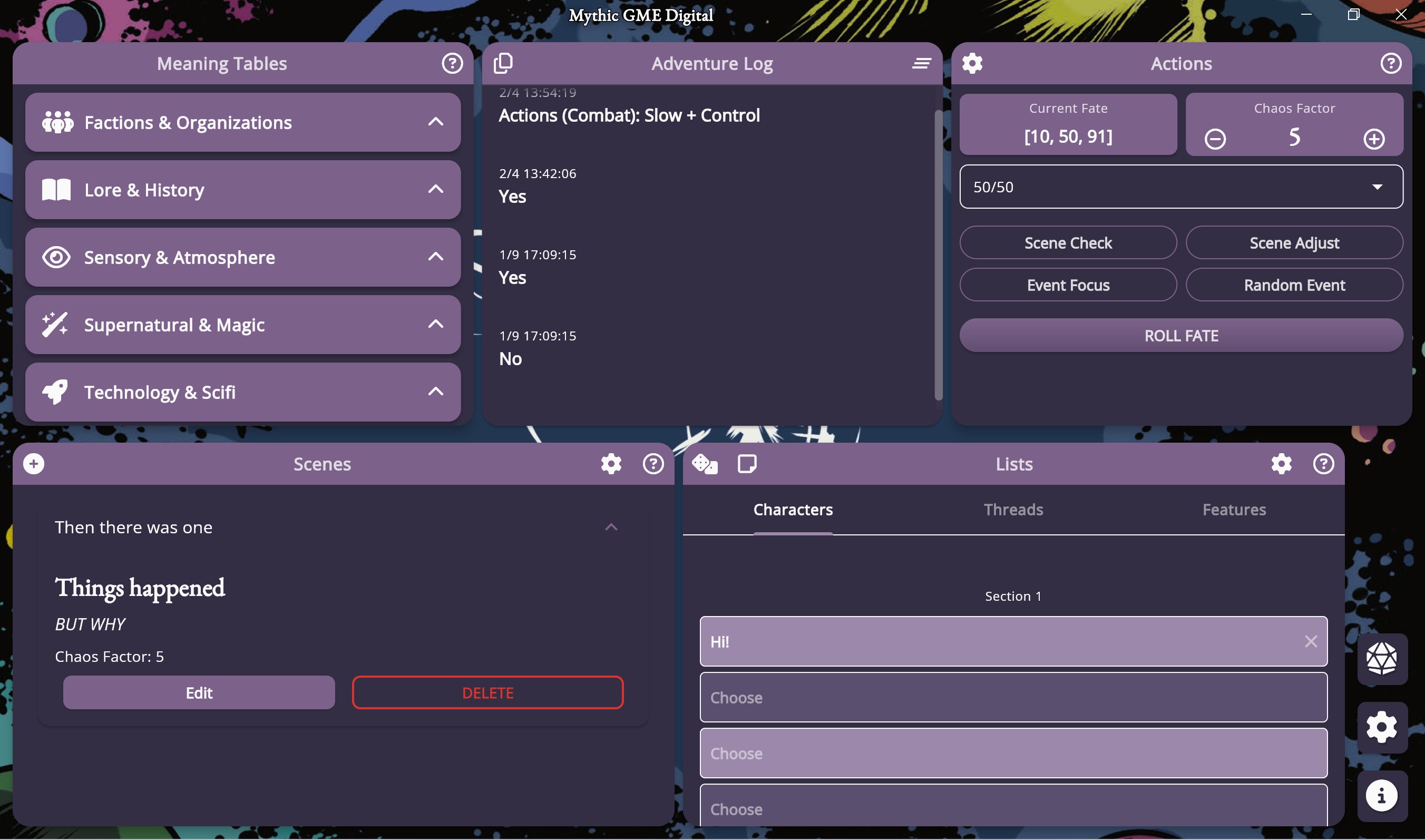The height and width of the screenshot is (840, 1425).
Task: Decrease the Chaos Factor
Action: point(1216,139)
